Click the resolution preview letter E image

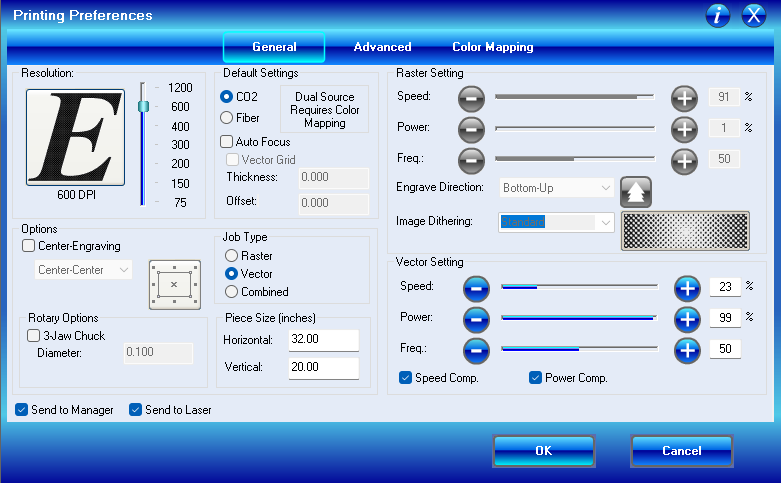coord(75,137)
